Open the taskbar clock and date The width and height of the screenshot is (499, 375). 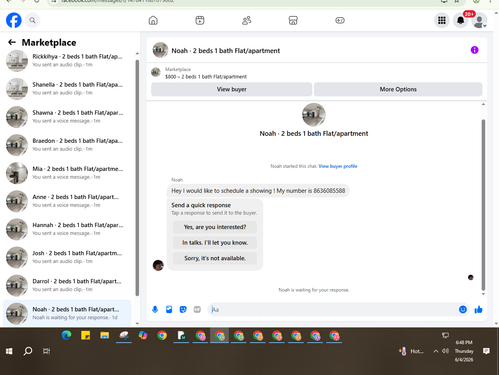pos(464,351)
